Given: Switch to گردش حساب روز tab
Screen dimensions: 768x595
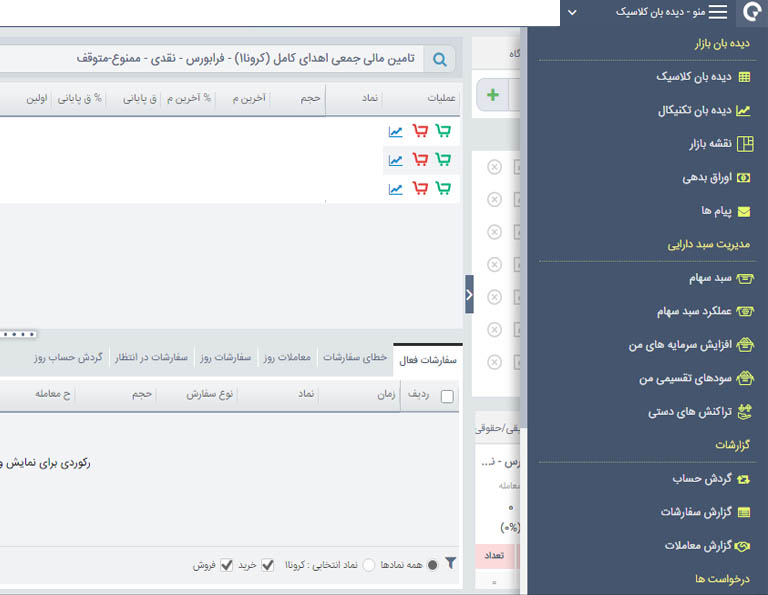Looking at the screenshot, I should [x=69, y=357].
